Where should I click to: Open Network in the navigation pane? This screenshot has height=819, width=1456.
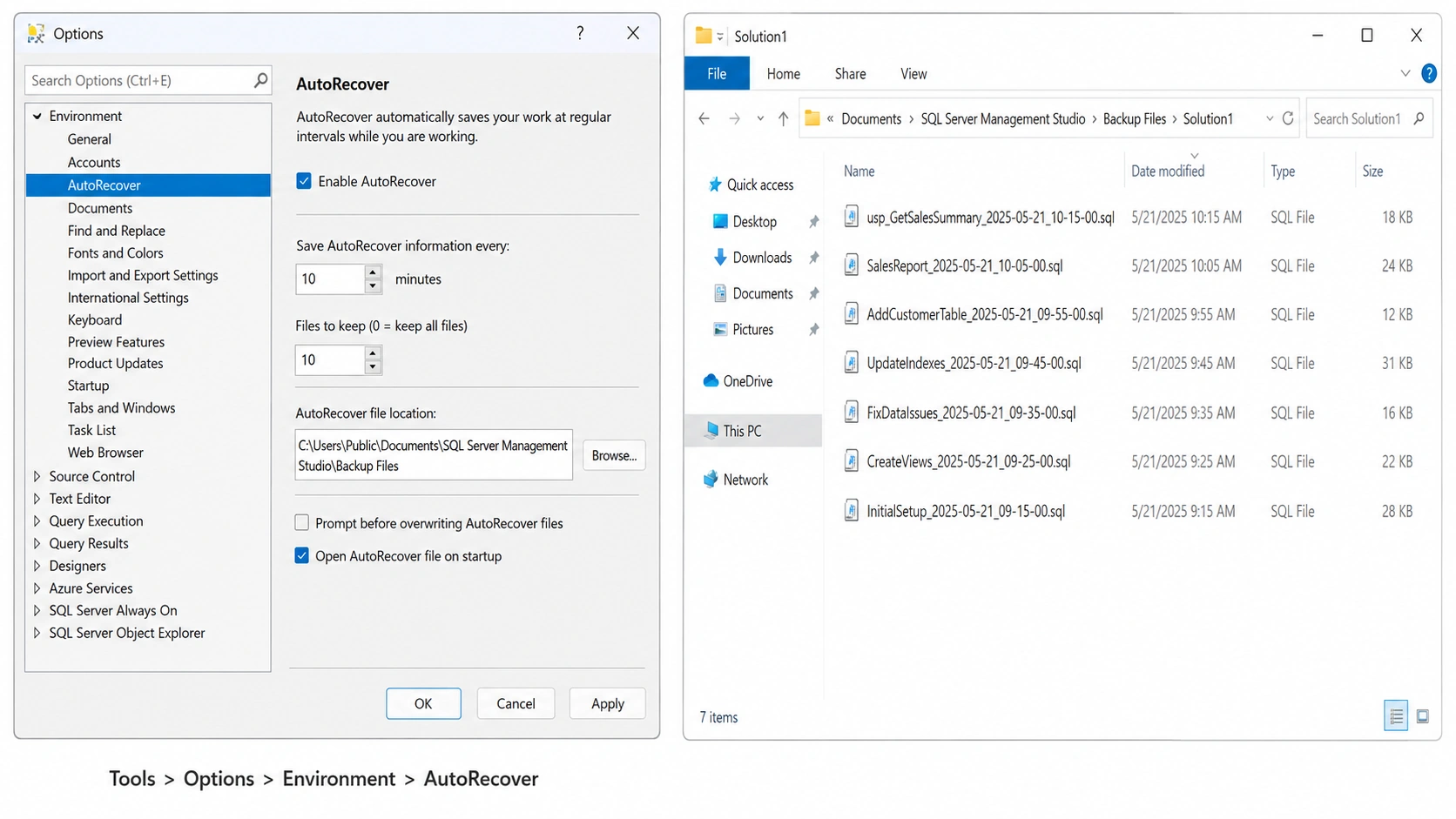click(x=736, y=480)
